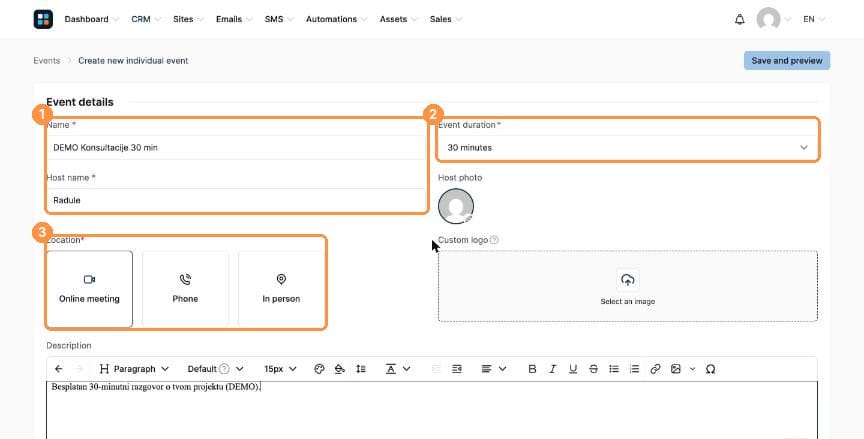The width and height of the screenshot is (864, 439).
Task: Edit host photo avatar
Action: tap(456, 207)
